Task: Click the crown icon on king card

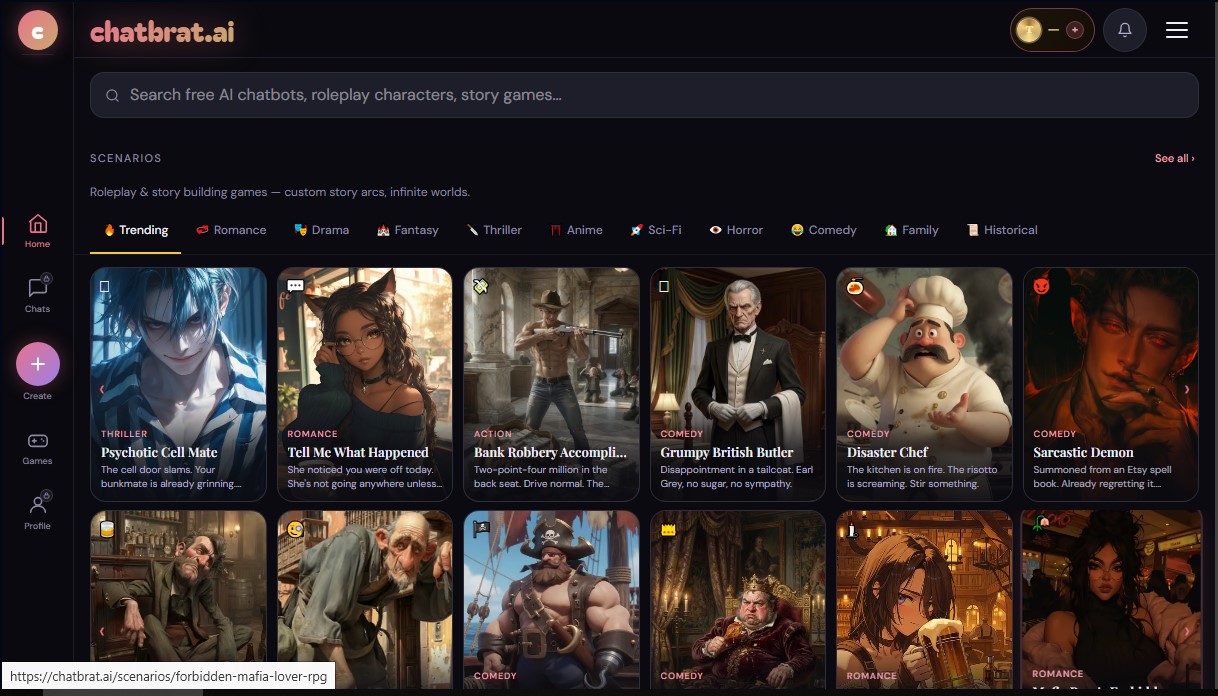Action: click(x=668, y=530)
